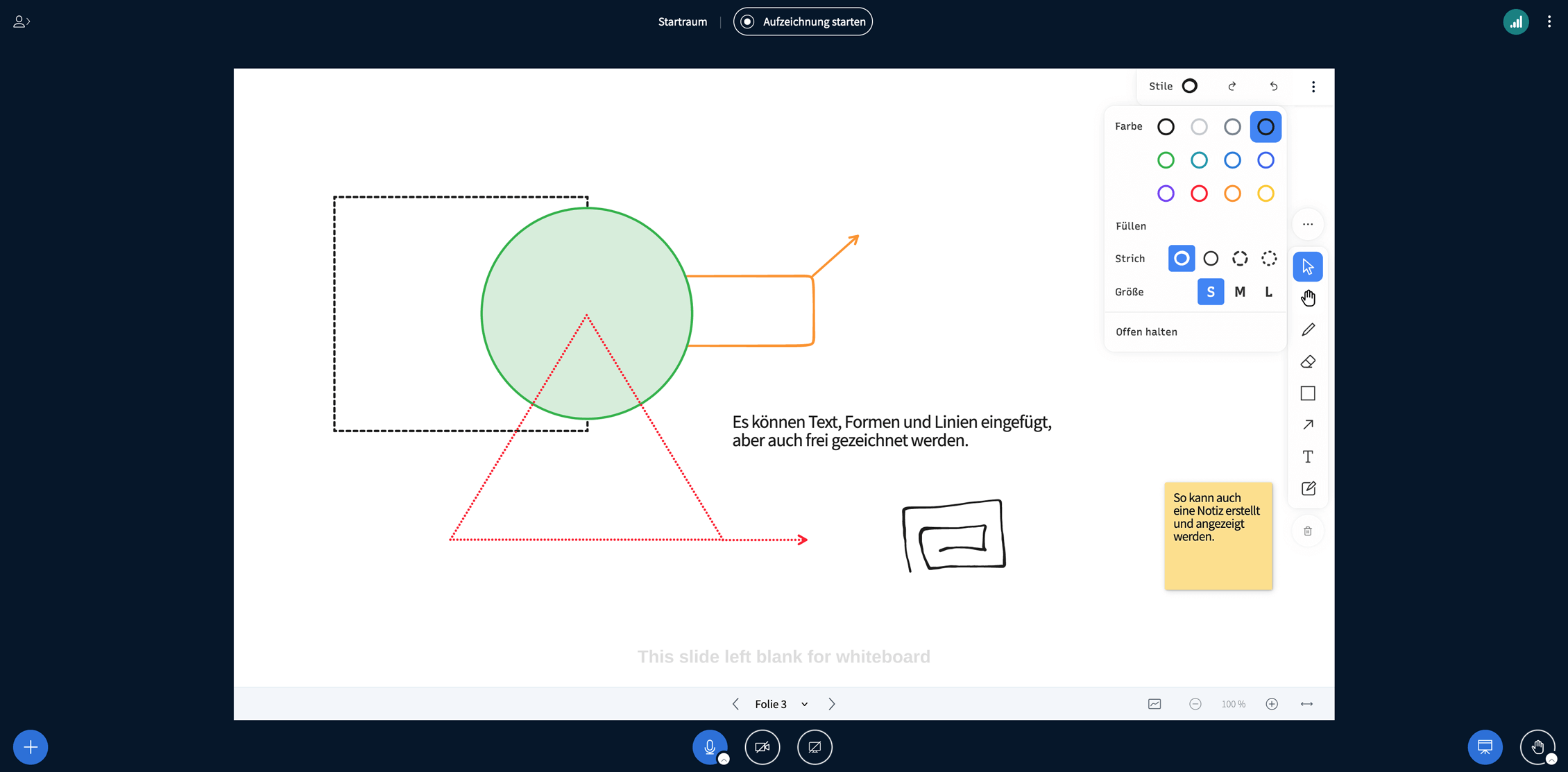Select the text tool
This screenshot has width=1568, height=772.
(1308, 457)
